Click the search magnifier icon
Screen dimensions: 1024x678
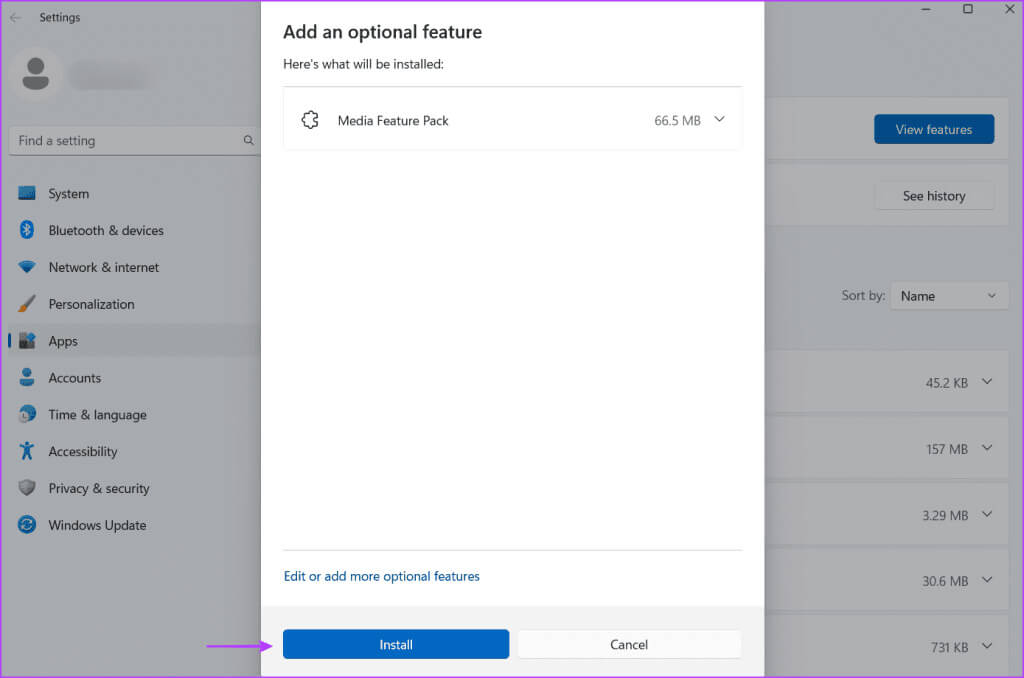click(x=248, y=140)
